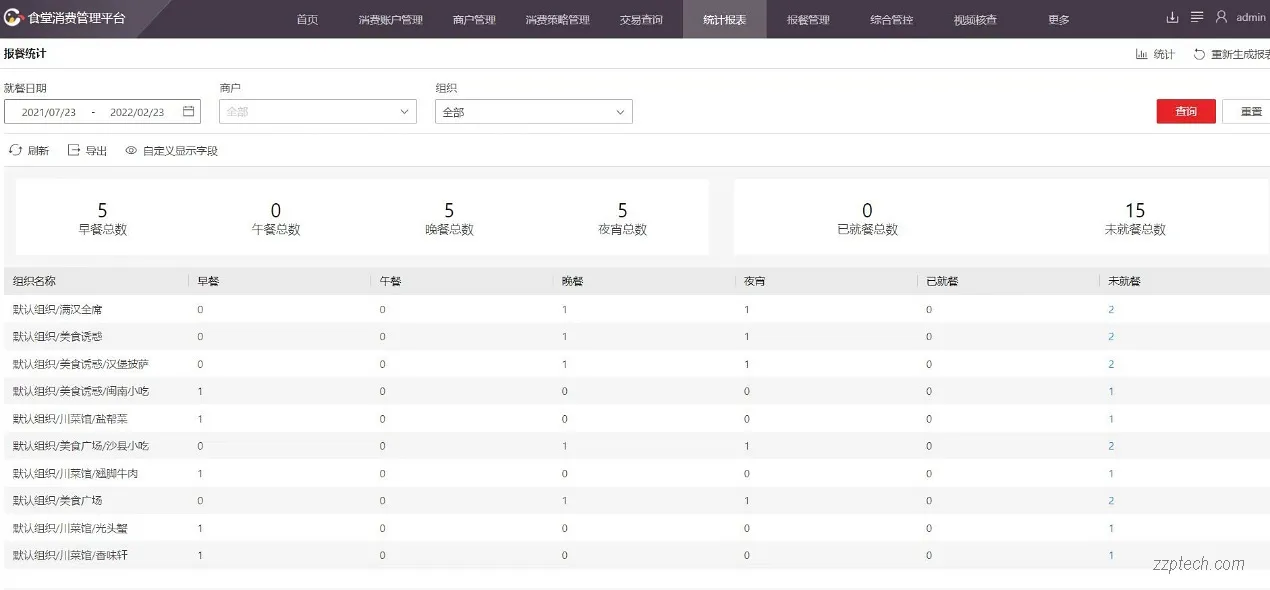Click the admin user profile icon
The height and width of the screenshot is (590, 1270).
click(x=1221, y=17)
